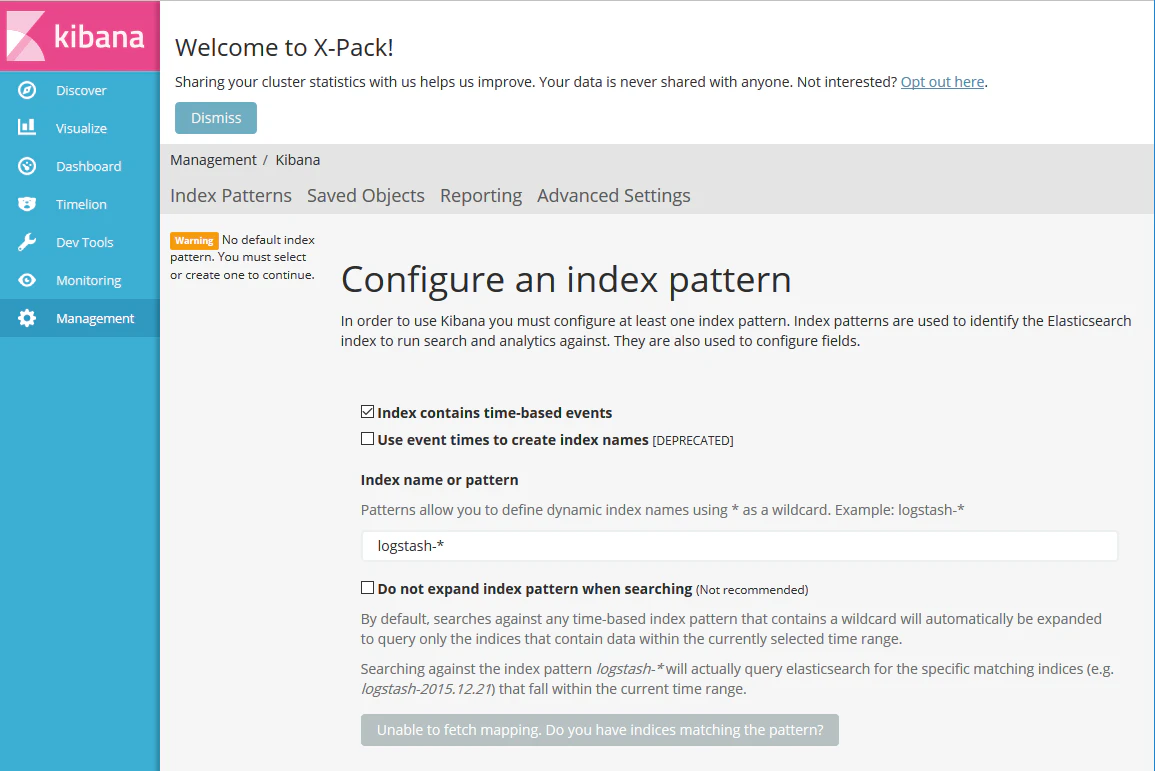The image size is (1155, 771).
Task: Enable Do not expand index pattern checkbox
Action: click(x=368, y=588)
